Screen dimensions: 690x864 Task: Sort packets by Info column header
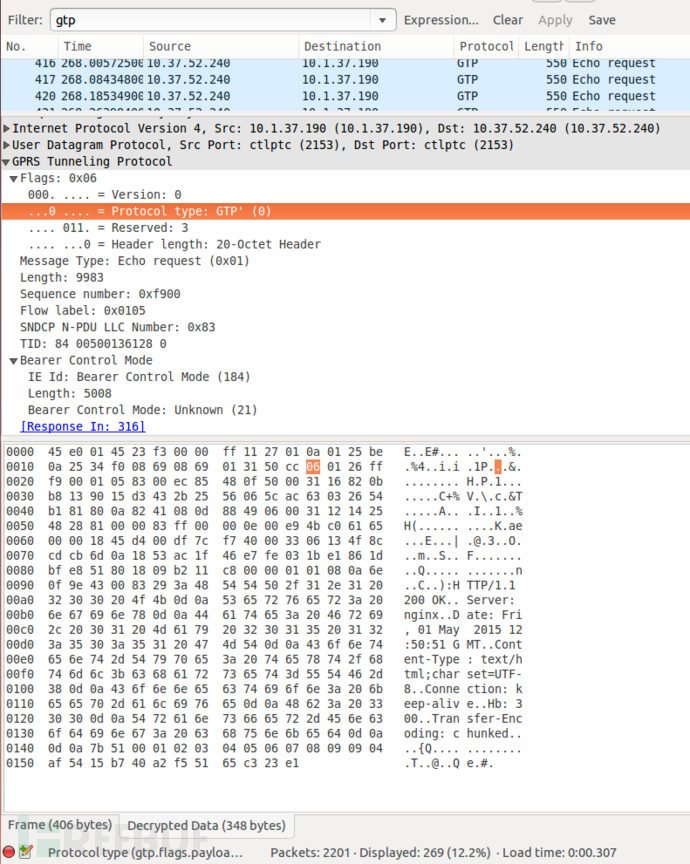click(628, 46)
